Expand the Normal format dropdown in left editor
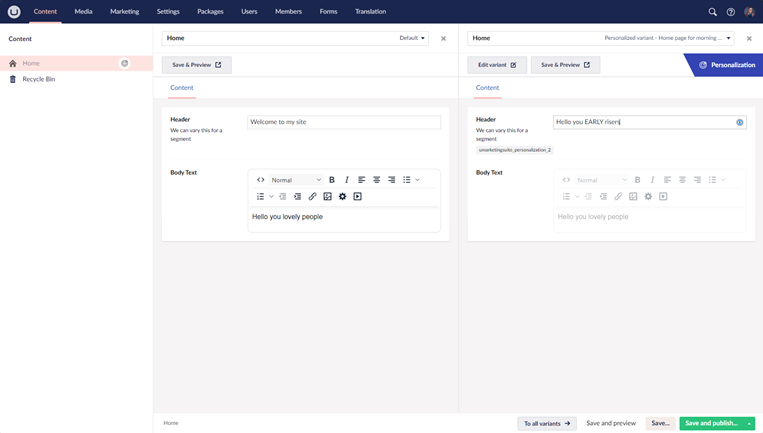 click(296, 180)
